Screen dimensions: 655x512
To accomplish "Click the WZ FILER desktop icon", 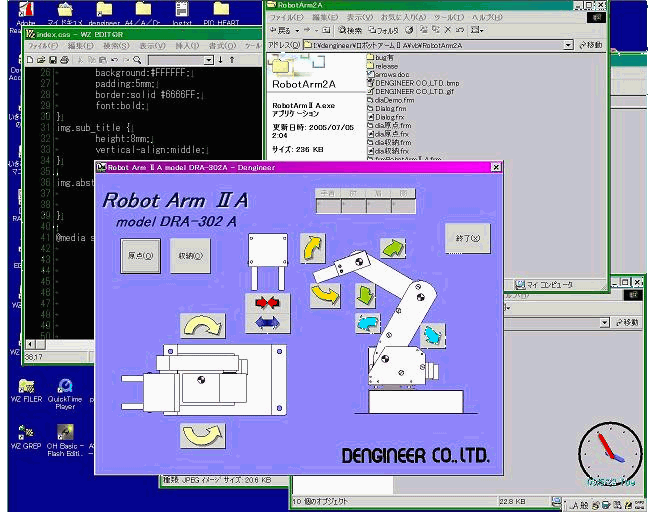I will [x=26, y=391].
